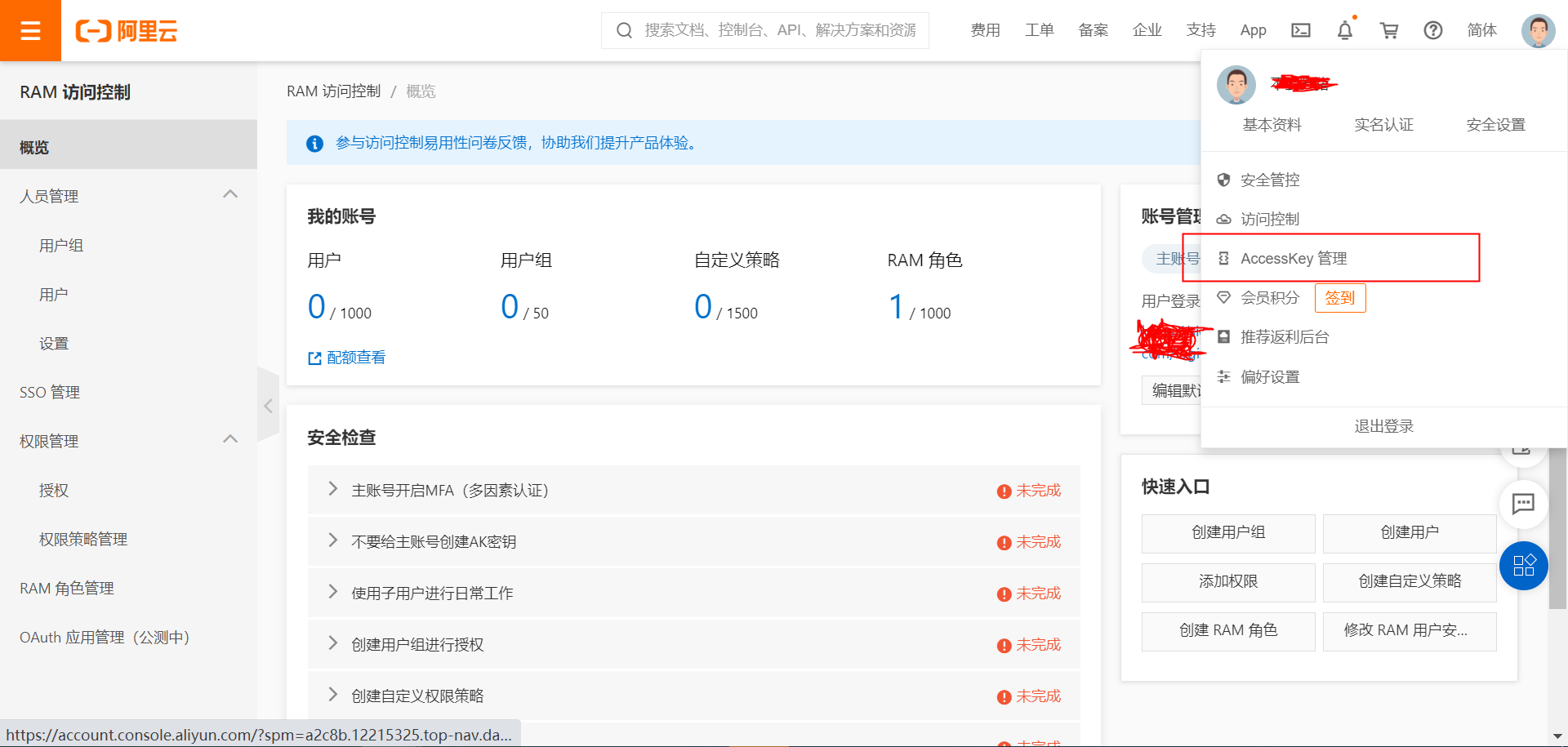Collapse the sidebar with the arrow handle

tap(268, 406)
